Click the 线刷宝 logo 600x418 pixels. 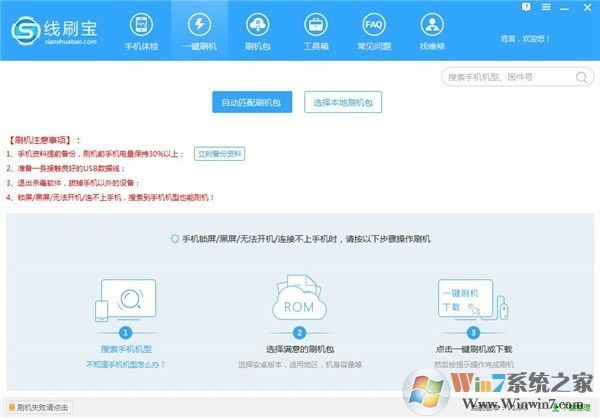pos(54,31)
